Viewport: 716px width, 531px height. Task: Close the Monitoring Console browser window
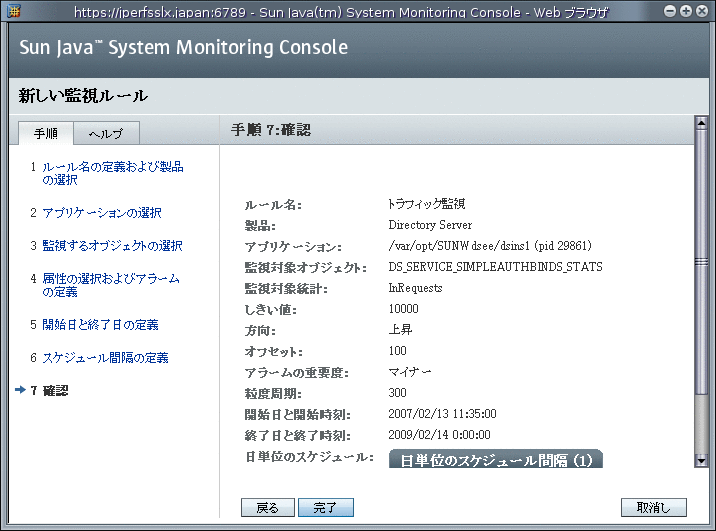pos(702,11)
